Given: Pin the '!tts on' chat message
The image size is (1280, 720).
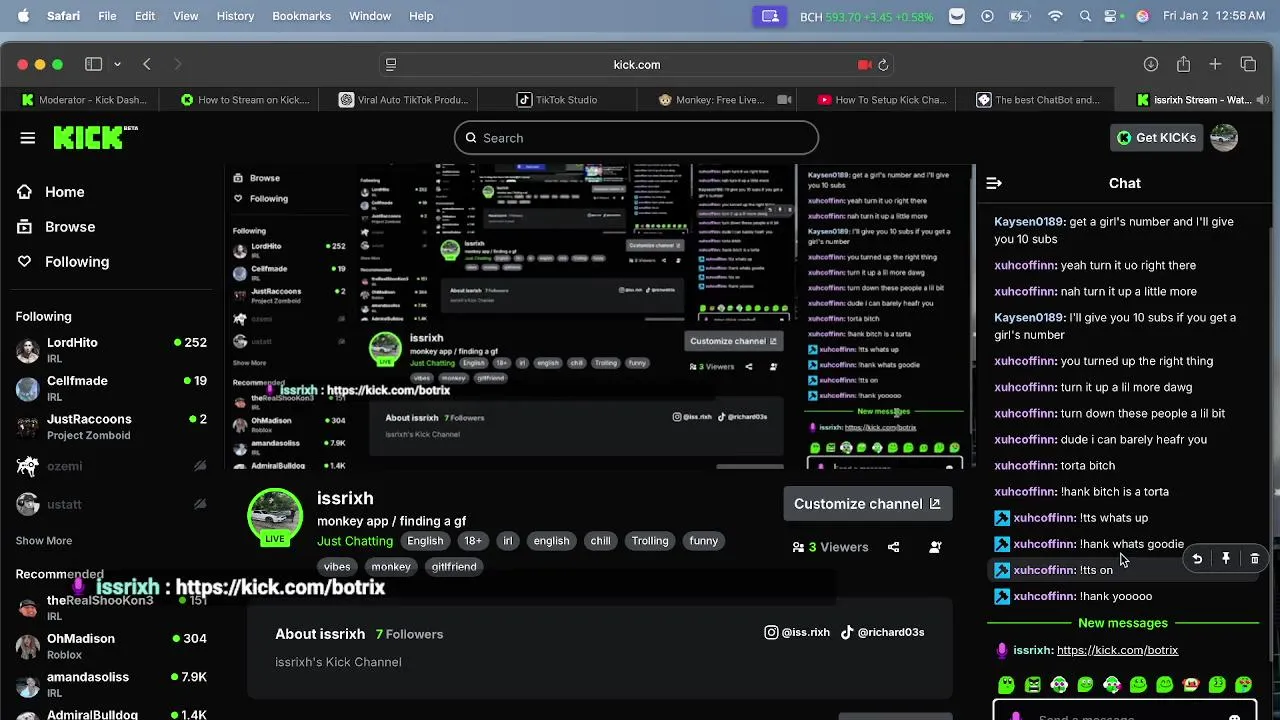Looking at the screenshot, I should coord(1226,559).
